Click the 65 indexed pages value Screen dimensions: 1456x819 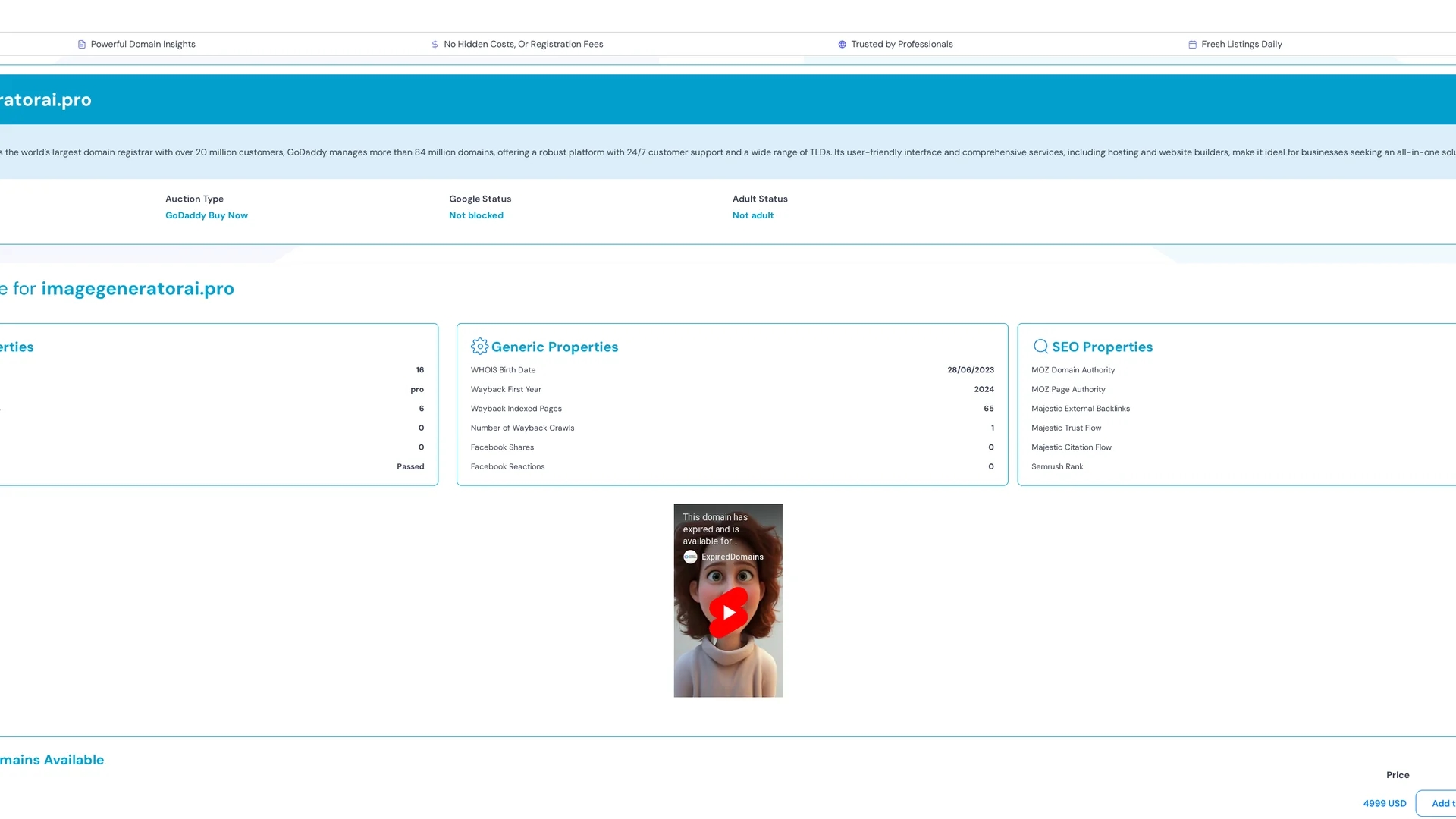click(x=989, y=409)
